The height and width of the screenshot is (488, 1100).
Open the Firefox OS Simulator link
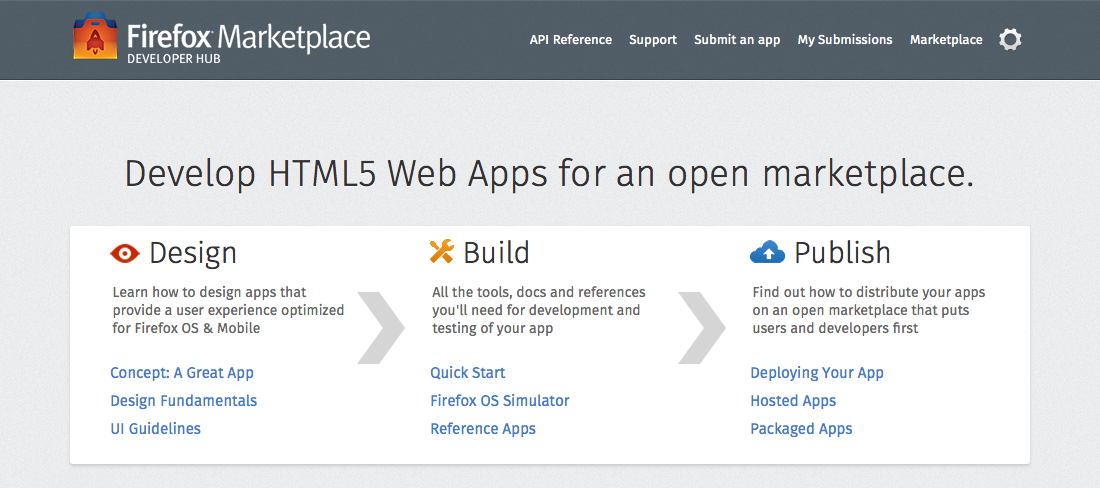499,400
